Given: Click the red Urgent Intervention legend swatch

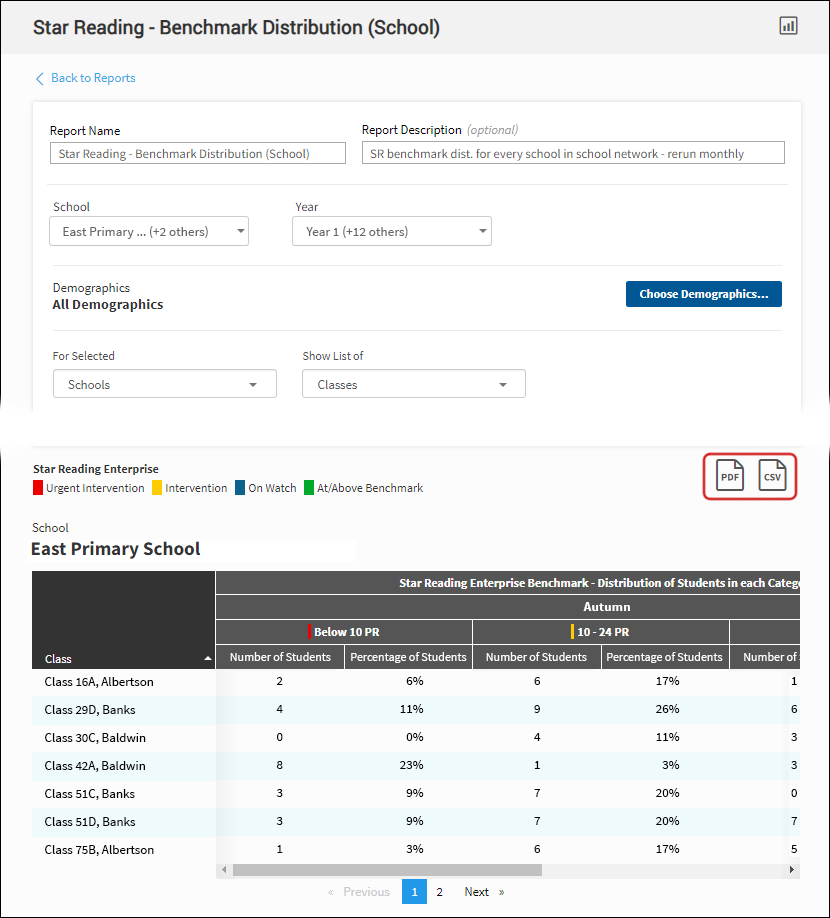Looking at the screenshot, I should [x=38, y=488].
